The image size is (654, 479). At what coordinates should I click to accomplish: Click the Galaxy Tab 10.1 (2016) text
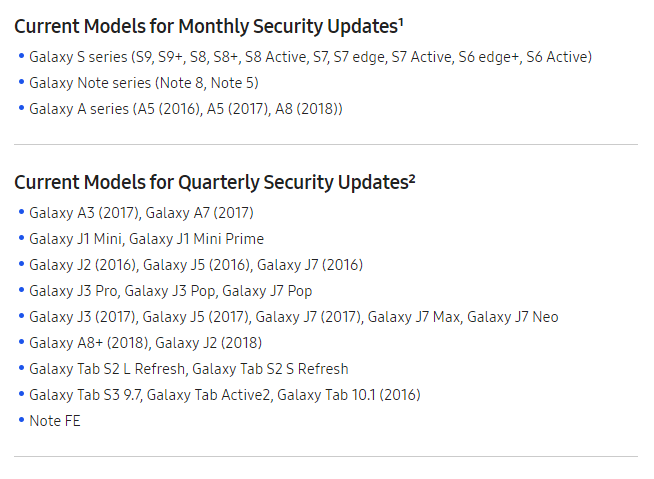(x=349, y=395)
